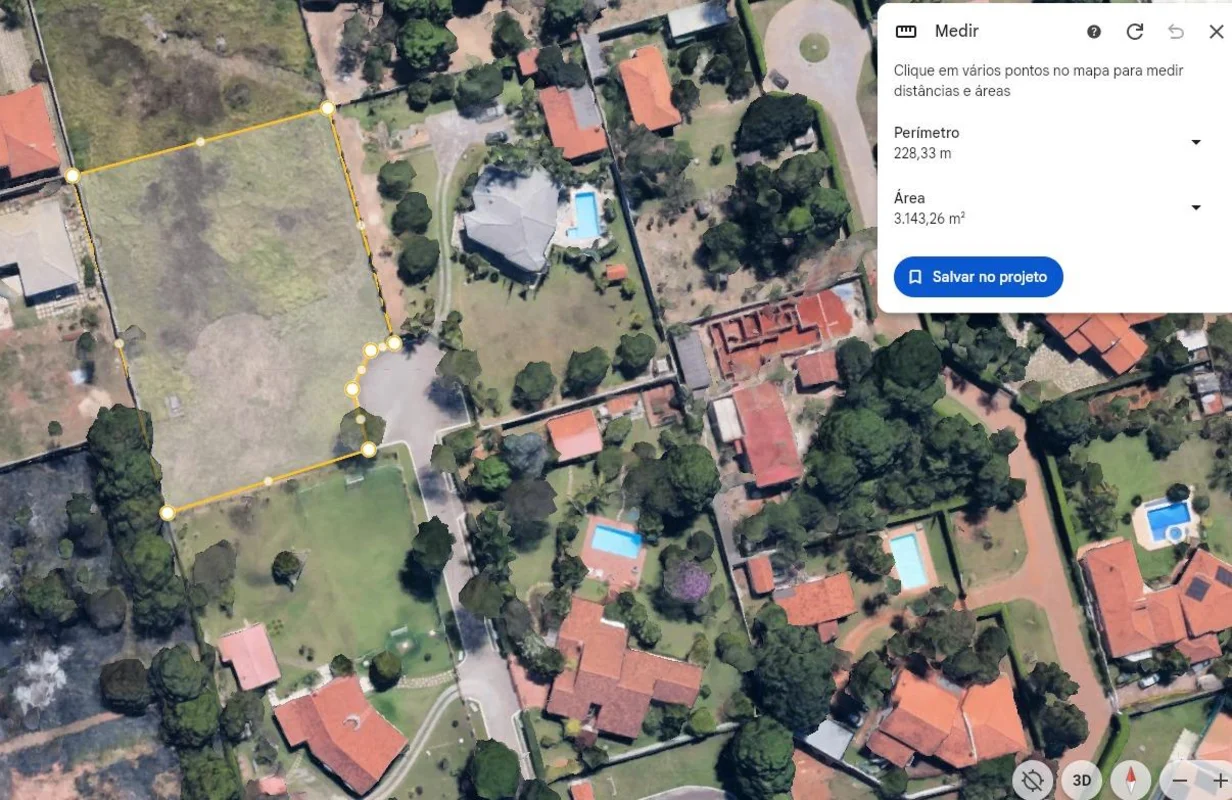
Task: Click the midpoint handle on the top edge
Action: (200, 142)
